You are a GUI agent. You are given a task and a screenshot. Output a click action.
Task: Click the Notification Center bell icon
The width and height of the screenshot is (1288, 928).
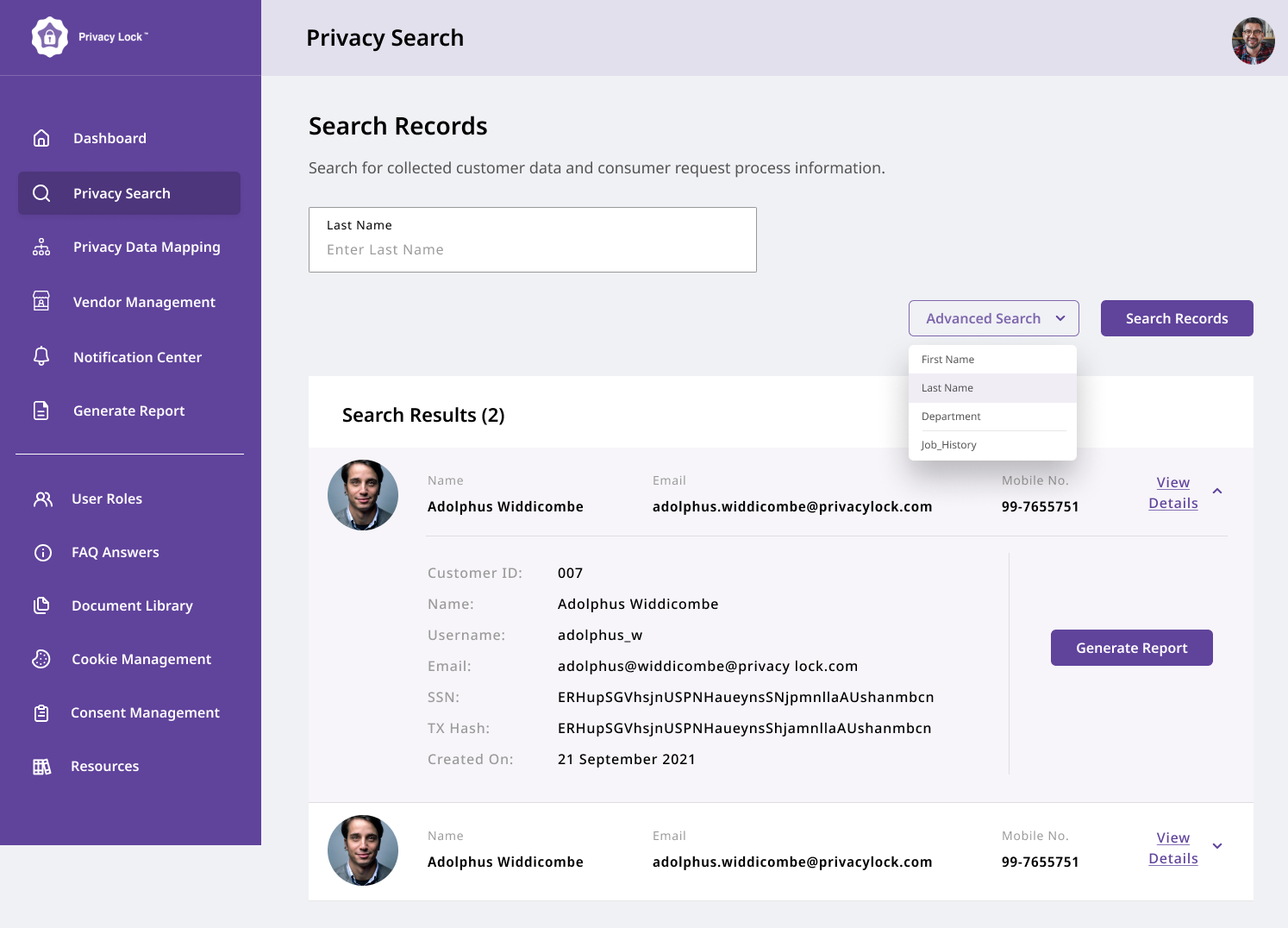41,356
